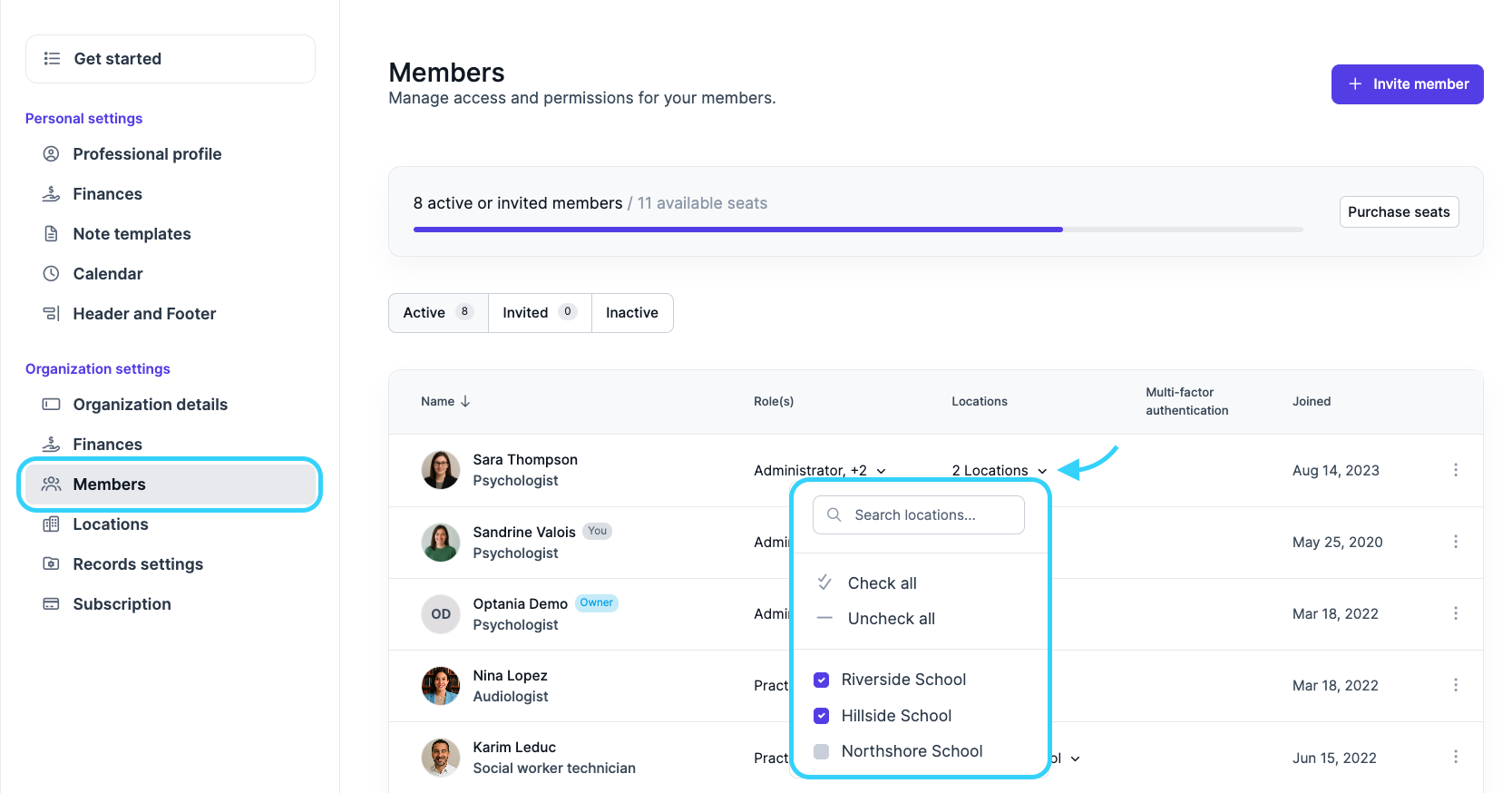Uncheck the Hillside School checkbox

[822, 716]
